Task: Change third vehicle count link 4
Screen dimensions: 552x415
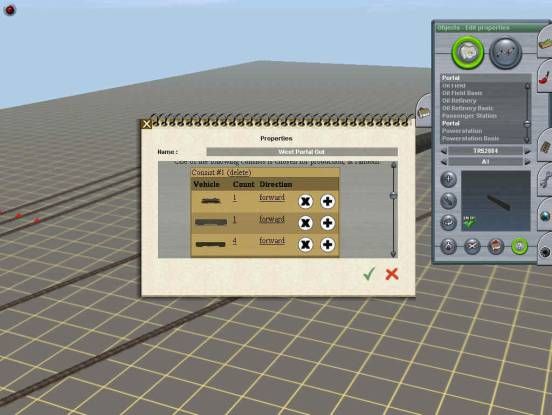Action: [235, 241]
